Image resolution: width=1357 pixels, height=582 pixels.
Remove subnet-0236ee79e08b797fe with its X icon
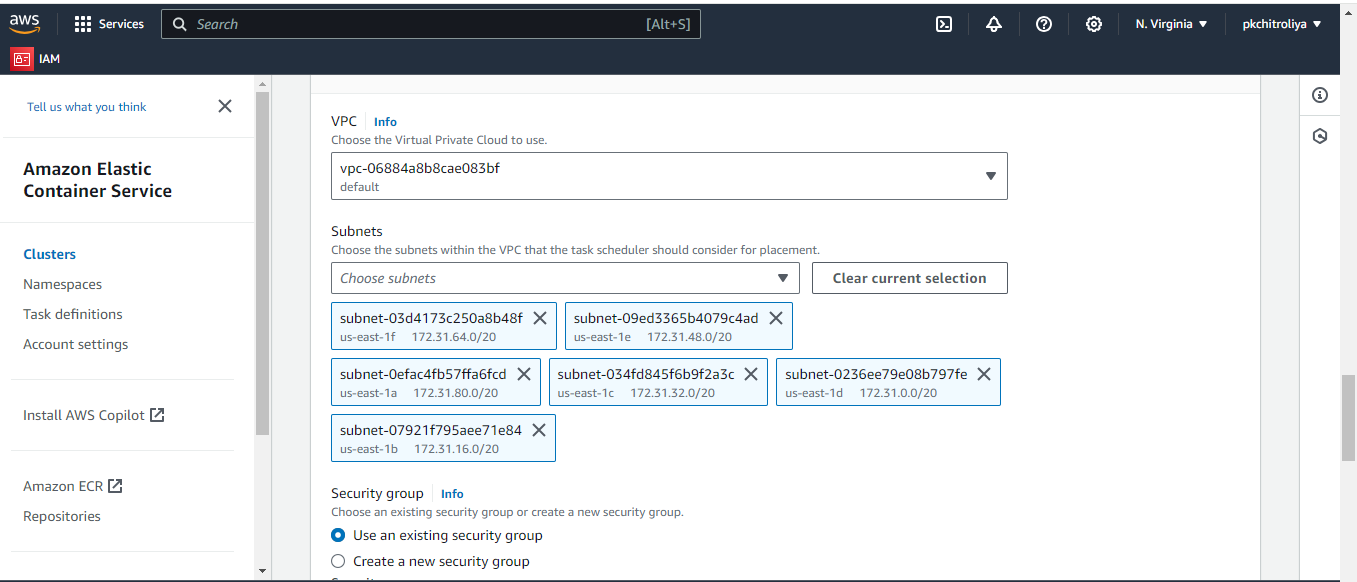[984, 374]
